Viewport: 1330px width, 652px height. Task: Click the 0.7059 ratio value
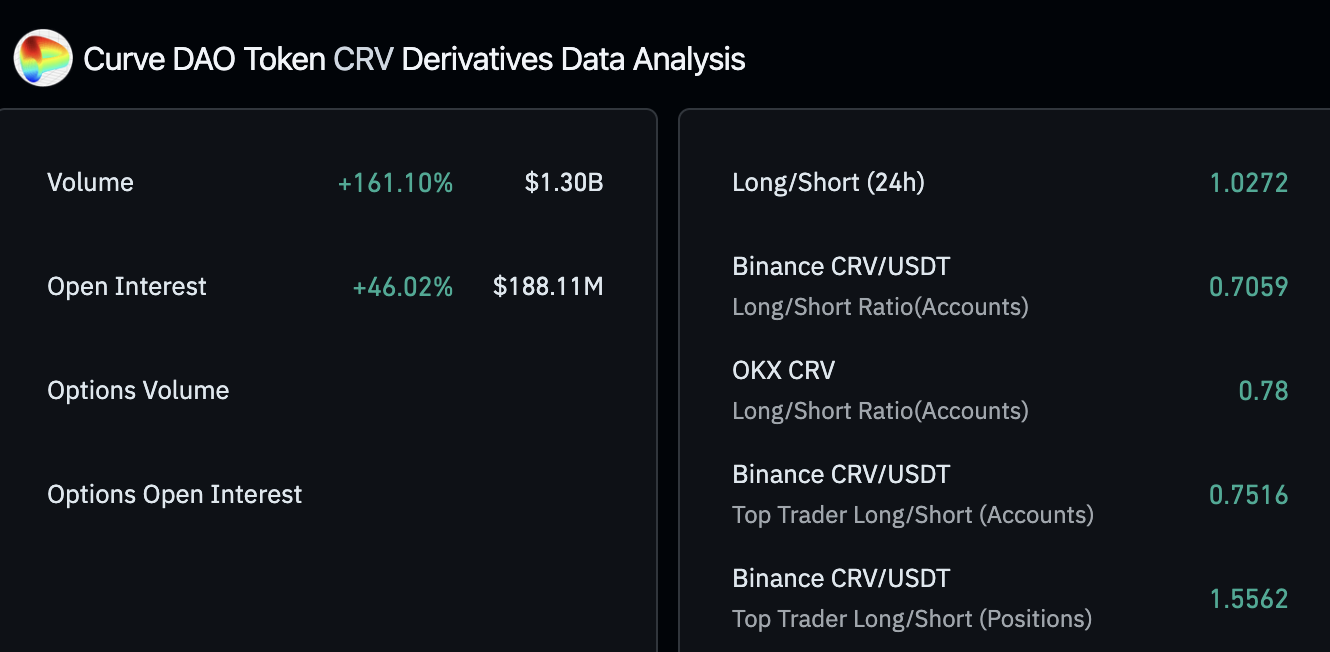coord(1248,287)
